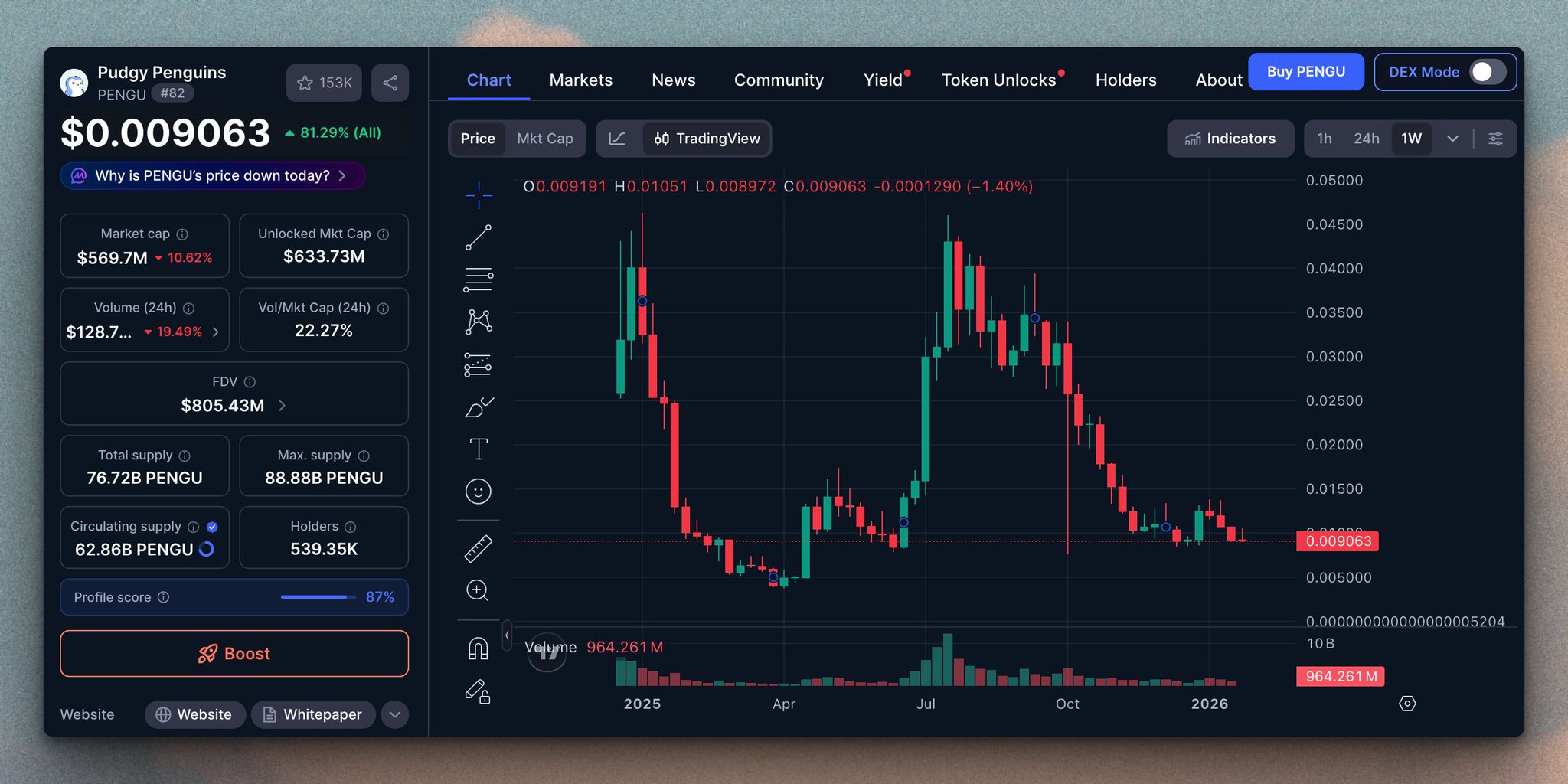Click the Market cap info icon
Image resolution: width=1568 pixels, height=784 pixels.
(x=182, y=234)
